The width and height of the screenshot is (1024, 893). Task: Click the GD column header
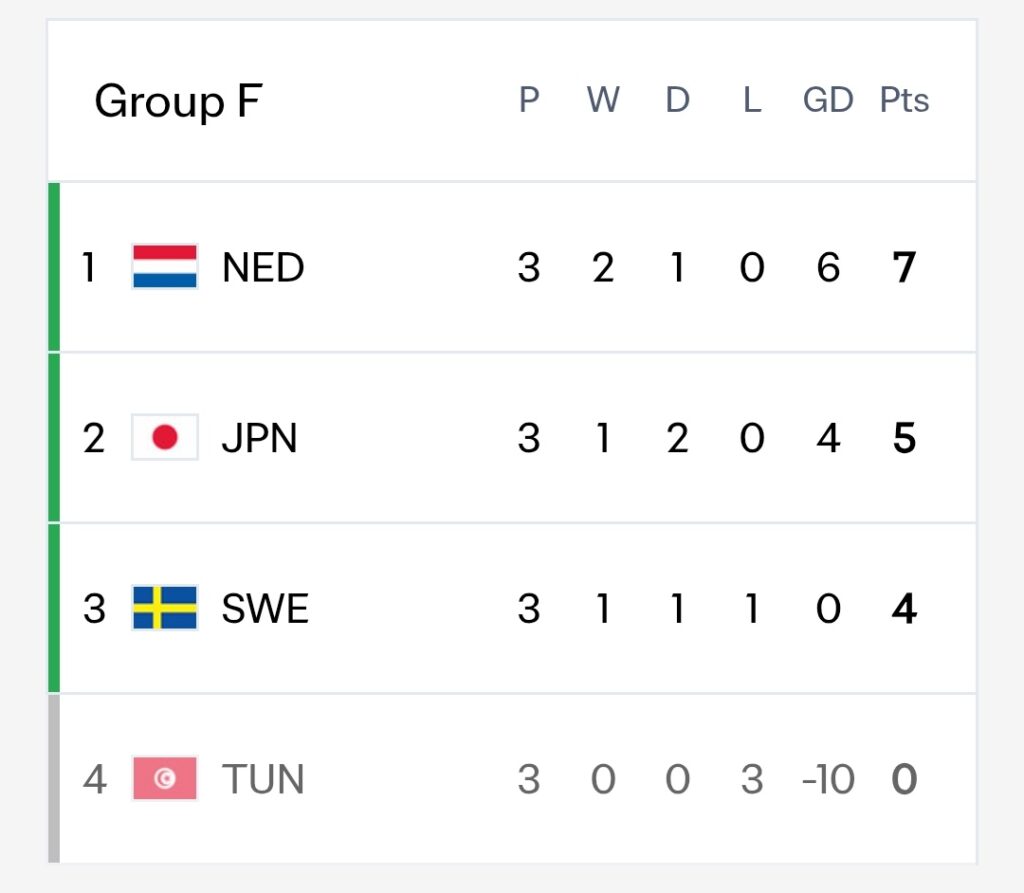tap(828, 100)
